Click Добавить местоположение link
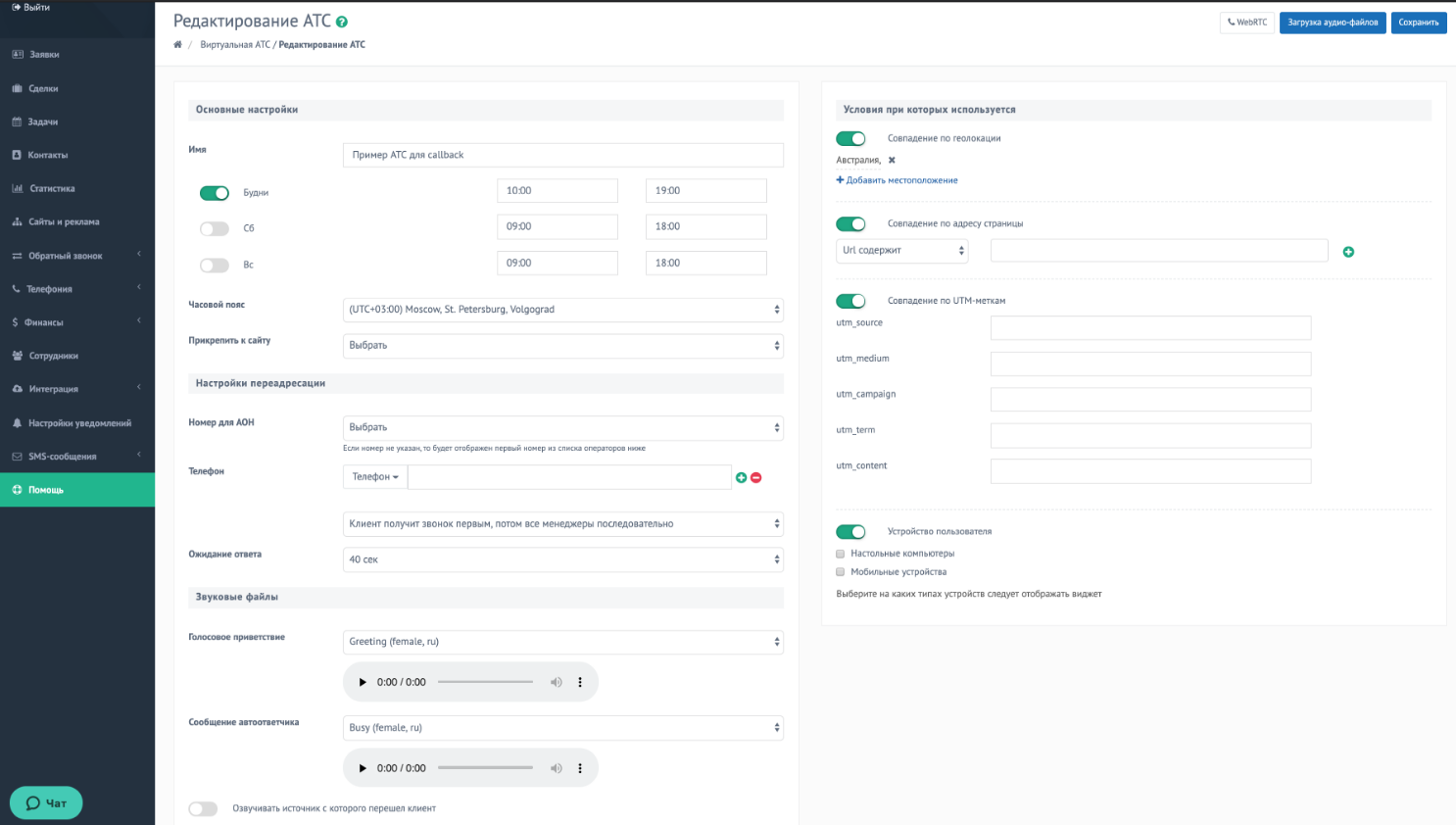 897,180
